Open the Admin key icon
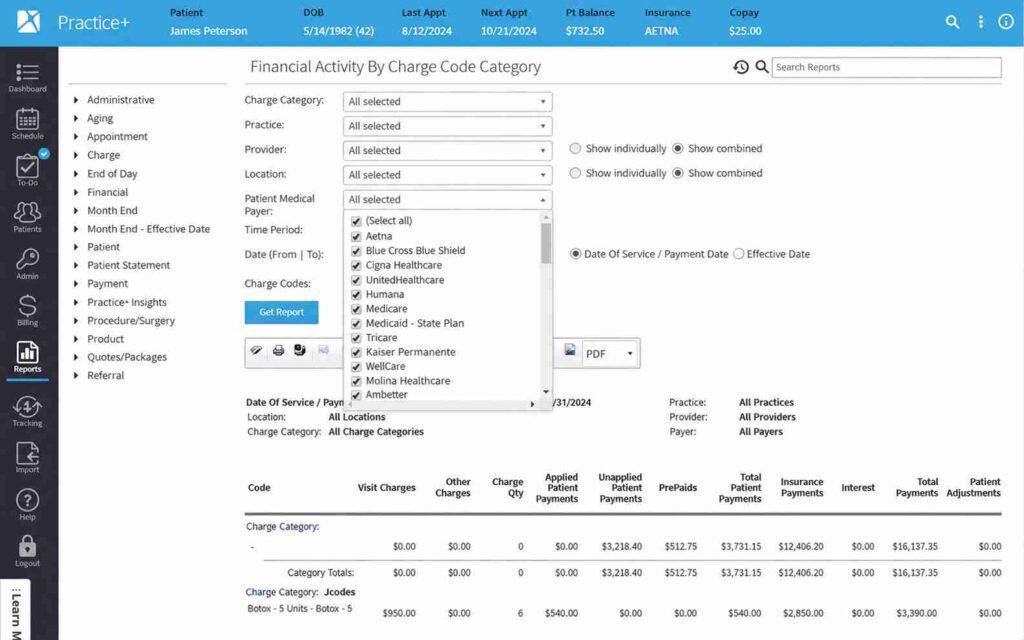Screen dimensions: 1024x640 click(27, 264)
